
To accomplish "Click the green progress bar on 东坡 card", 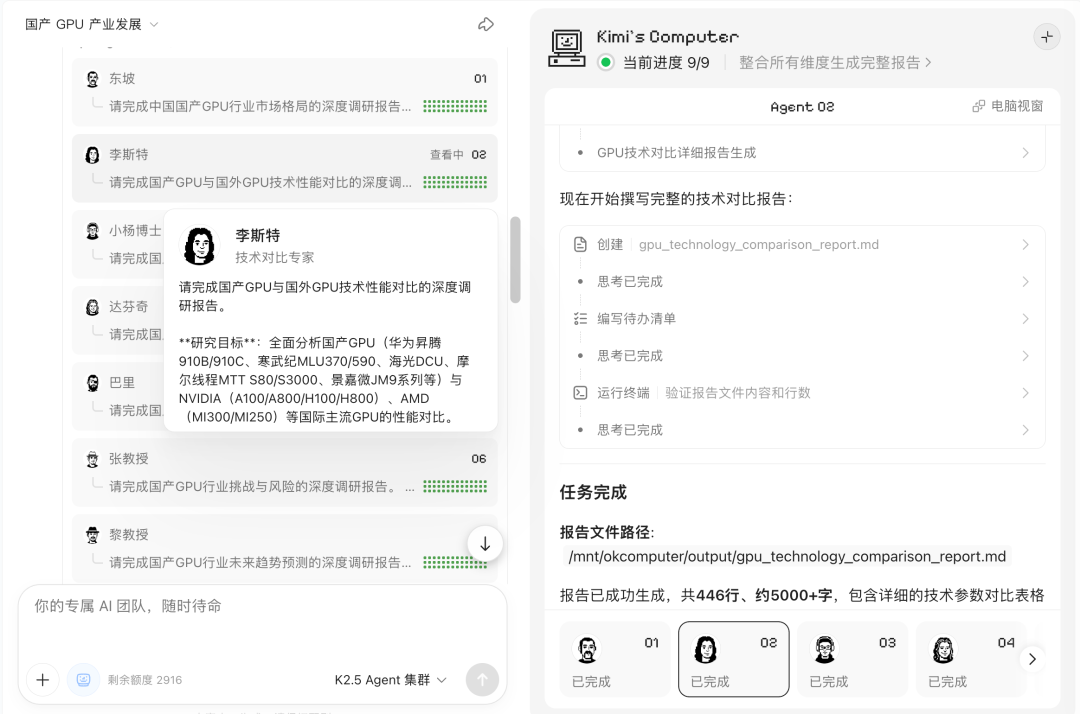I will point(455,106).
